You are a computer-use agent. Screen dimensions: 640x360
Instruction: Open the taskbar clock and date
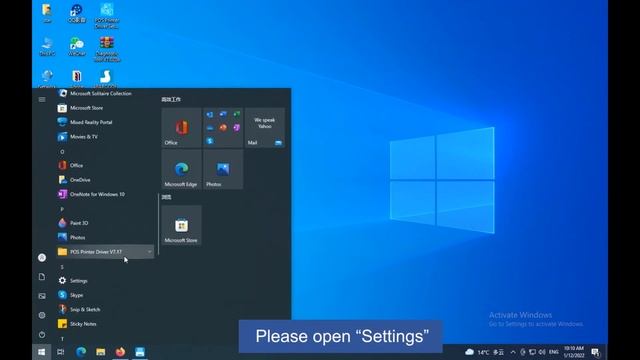[574, 352]
